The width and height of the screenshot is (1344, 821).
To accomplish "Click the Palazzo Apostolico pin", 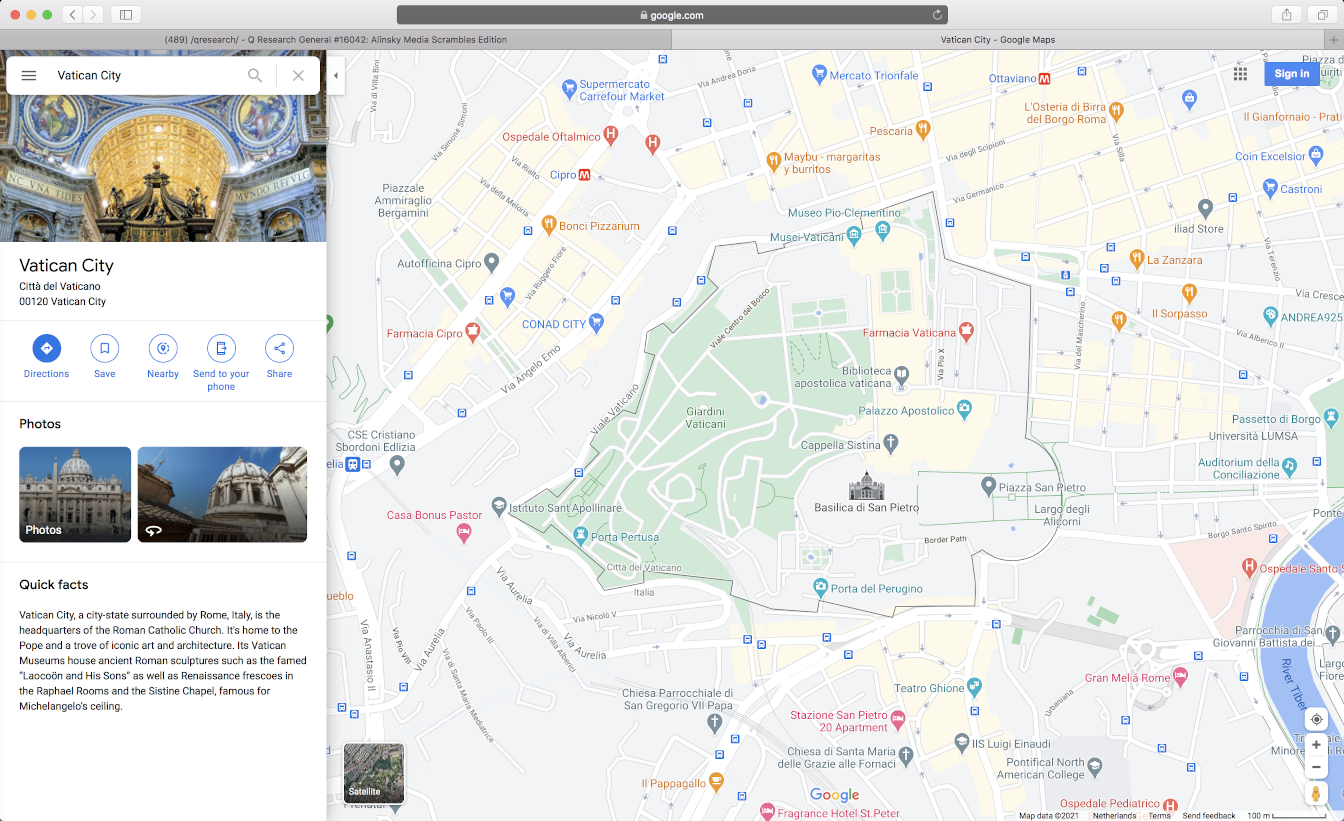I will (x=964, y=408).
